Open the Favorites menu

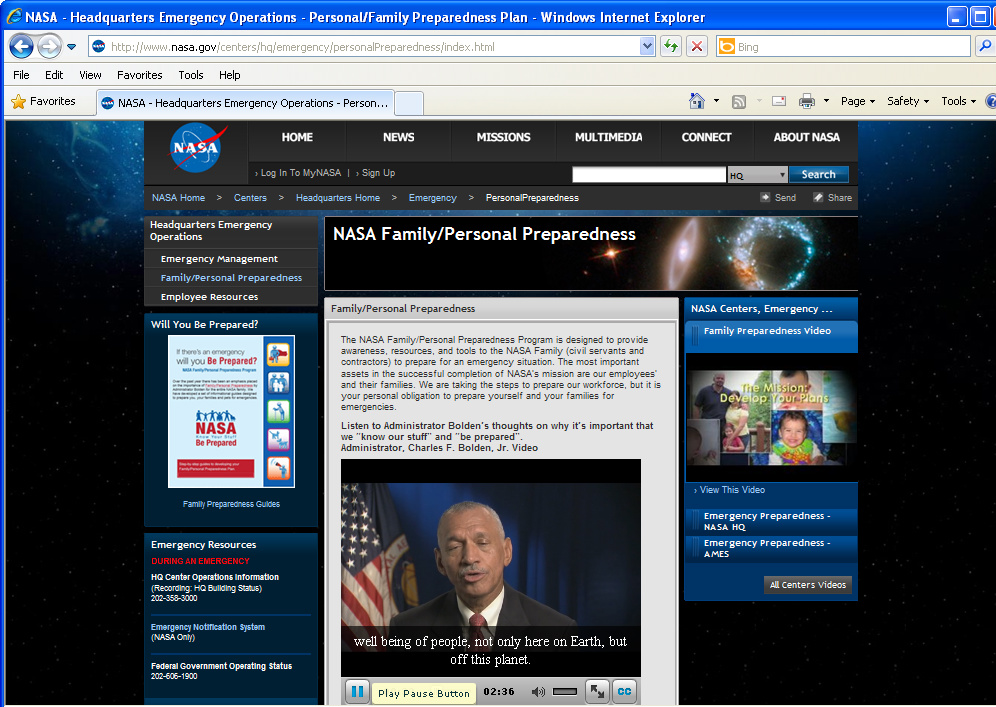click(140, 75)
